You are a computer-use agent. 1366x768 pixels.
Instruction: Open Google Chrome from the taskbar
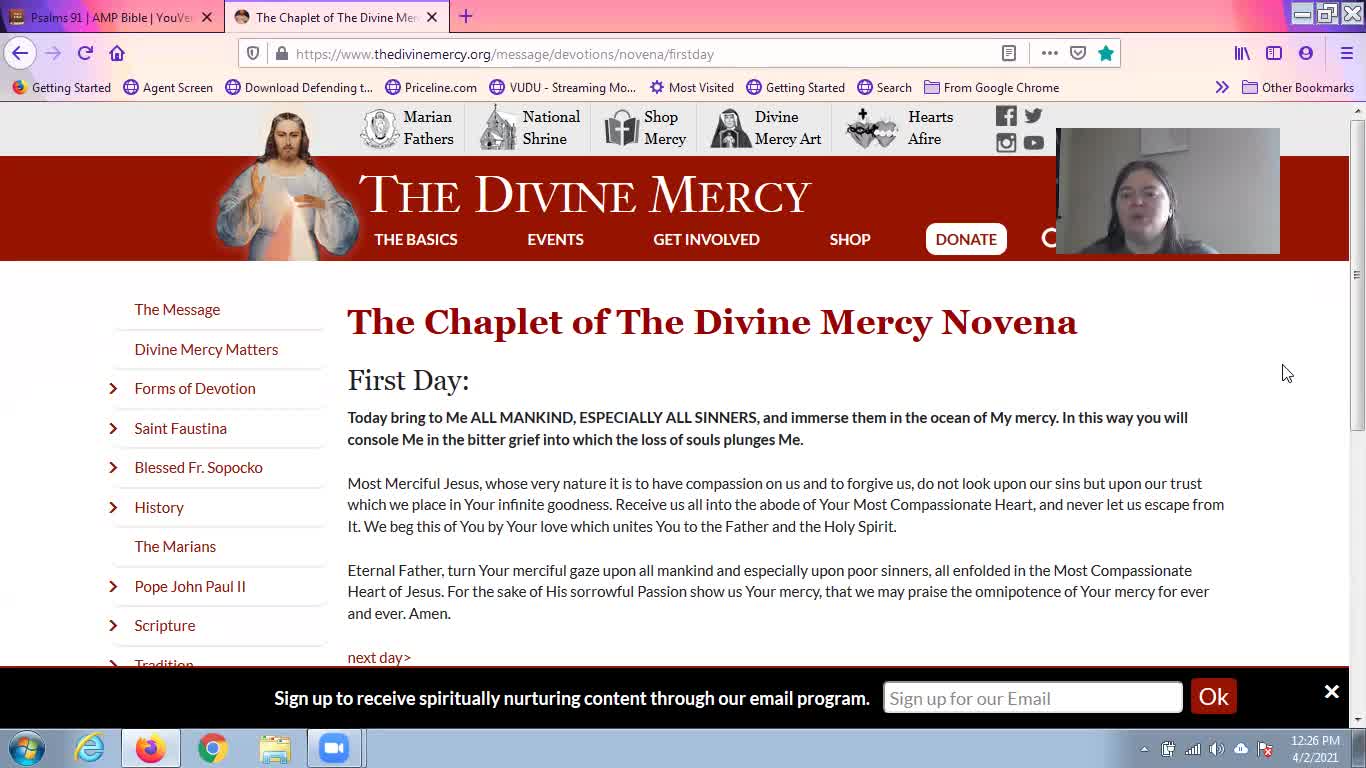point(212,748)
